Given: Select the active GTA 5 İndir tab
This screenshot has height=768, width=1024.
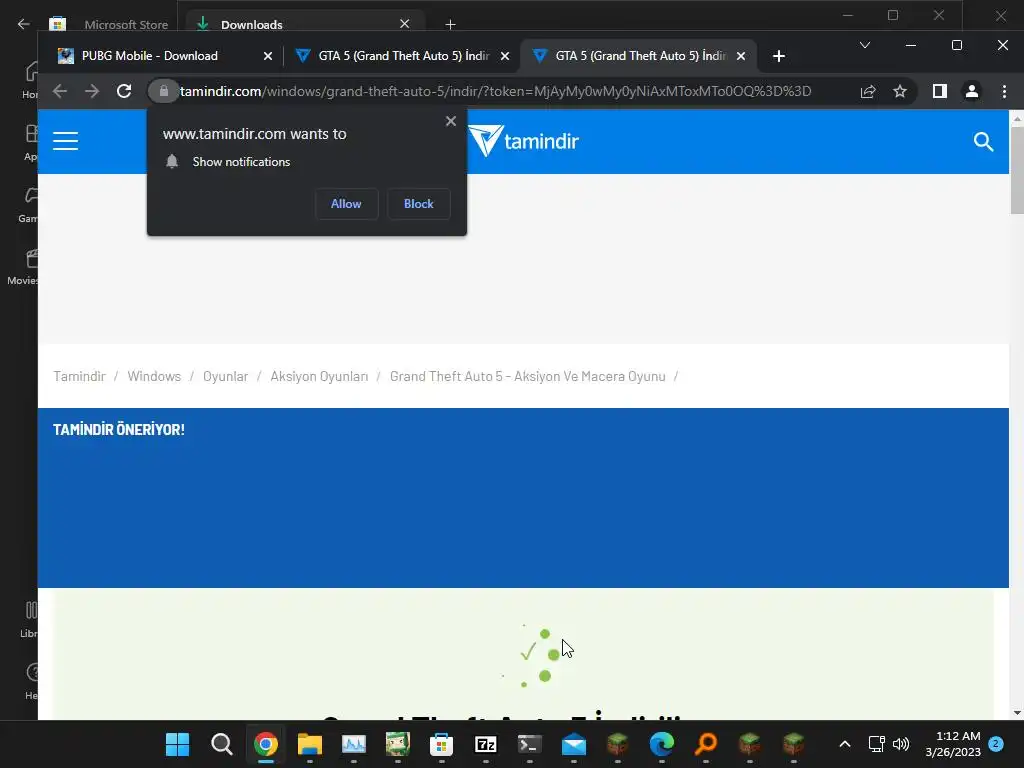Looking at the screenshot, I should point(639,56).
